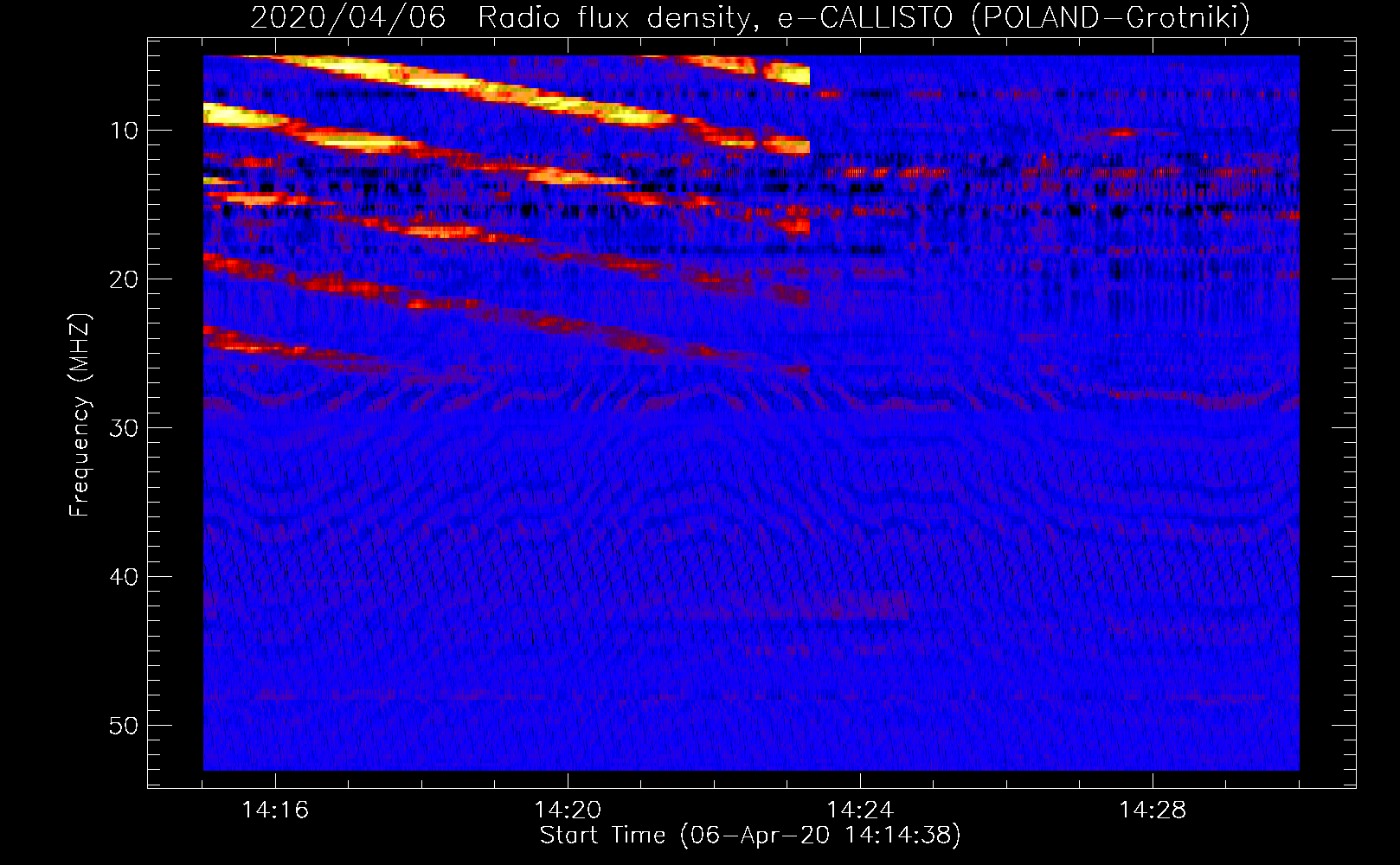Click the 10 MHz frequency tick label
The height and width of the screenshot is (865, 1400).
pyautogui.click(x=124, y=131)
